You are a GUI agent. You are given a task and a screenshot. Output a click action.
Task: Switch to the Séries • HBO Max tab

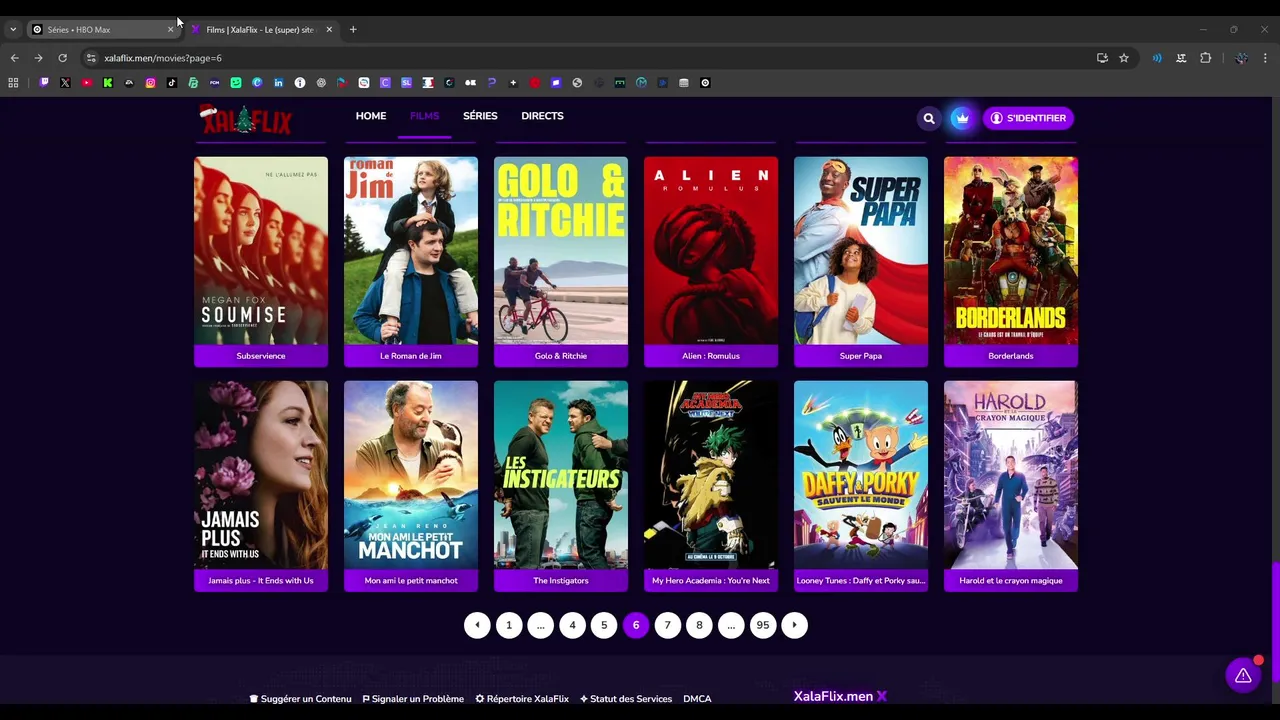[x=100, y=29]
